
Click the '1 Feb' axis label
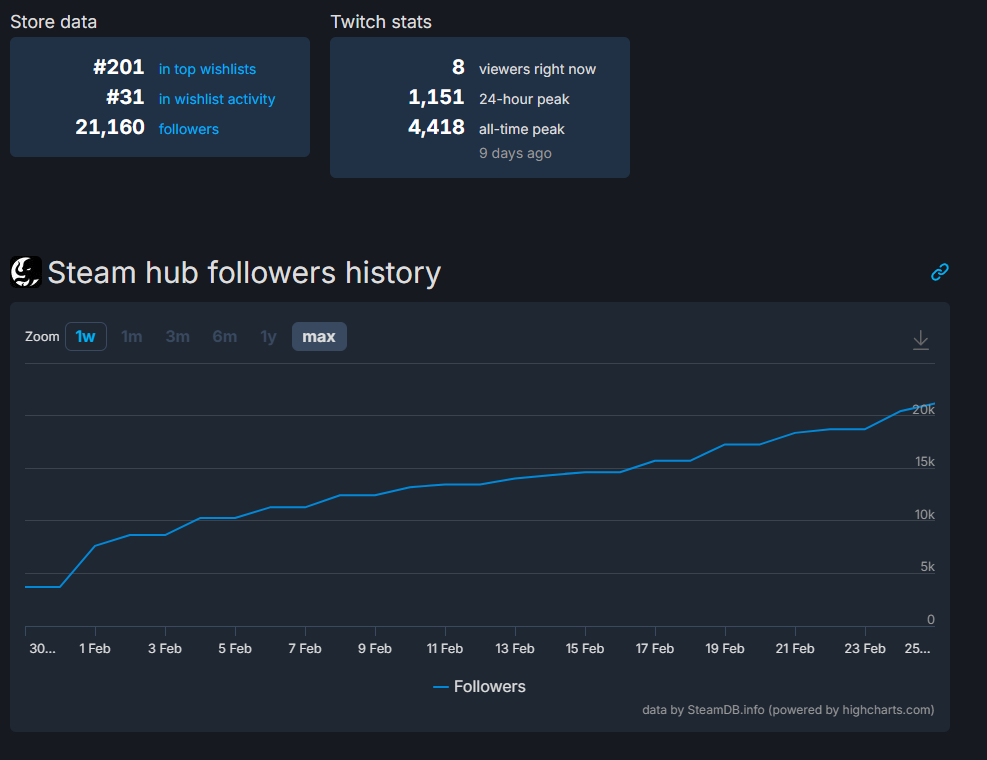pyautogui.click(x=95, y=649)
